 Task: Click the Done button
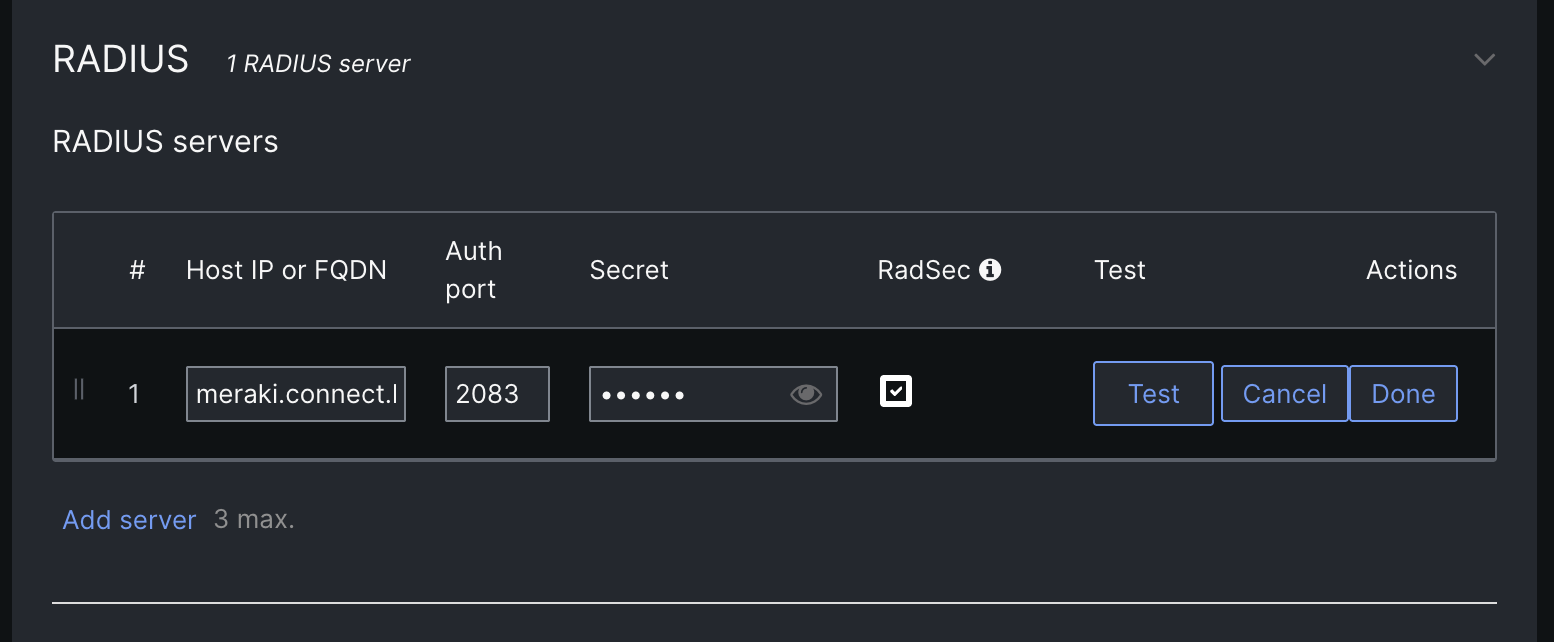pos(1403,394)
